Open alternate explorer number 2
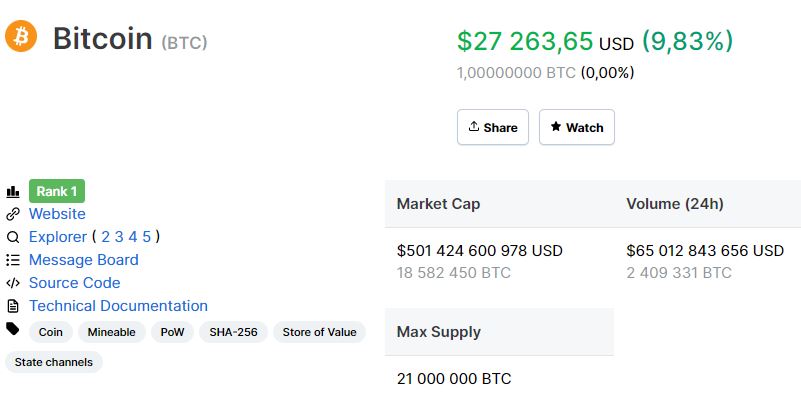Screen dimensions: 801x400 coord(106,237)
